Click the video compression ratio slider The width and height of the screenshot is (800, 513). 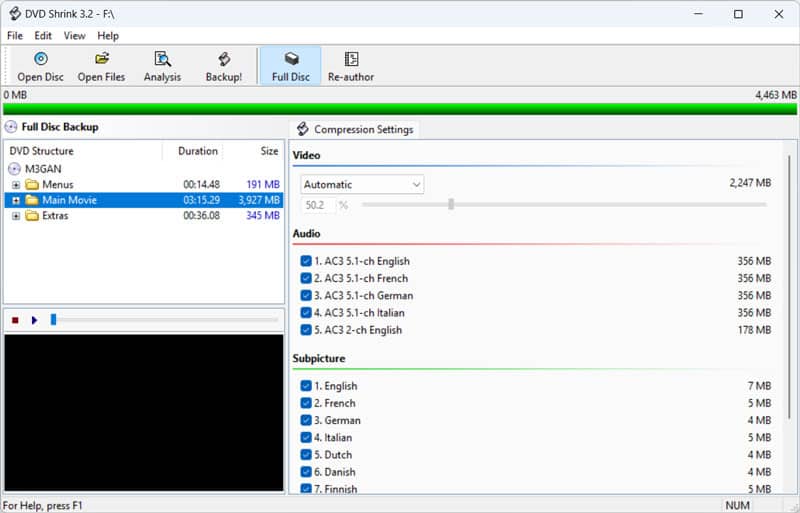click(451, 204)
